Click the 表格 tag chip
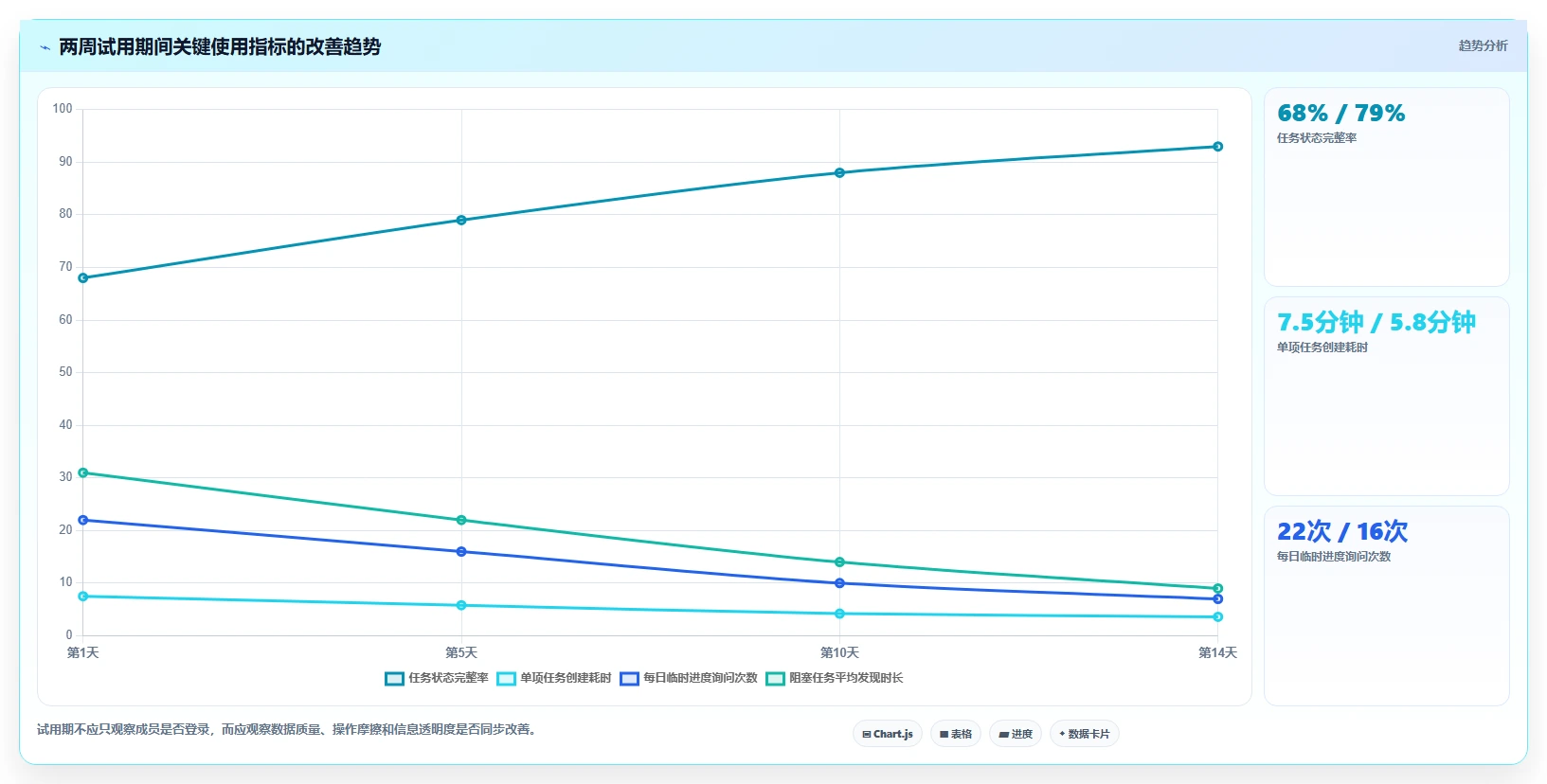The height and width of the screenshot is (784, 1547). click(x=956, y=734)
